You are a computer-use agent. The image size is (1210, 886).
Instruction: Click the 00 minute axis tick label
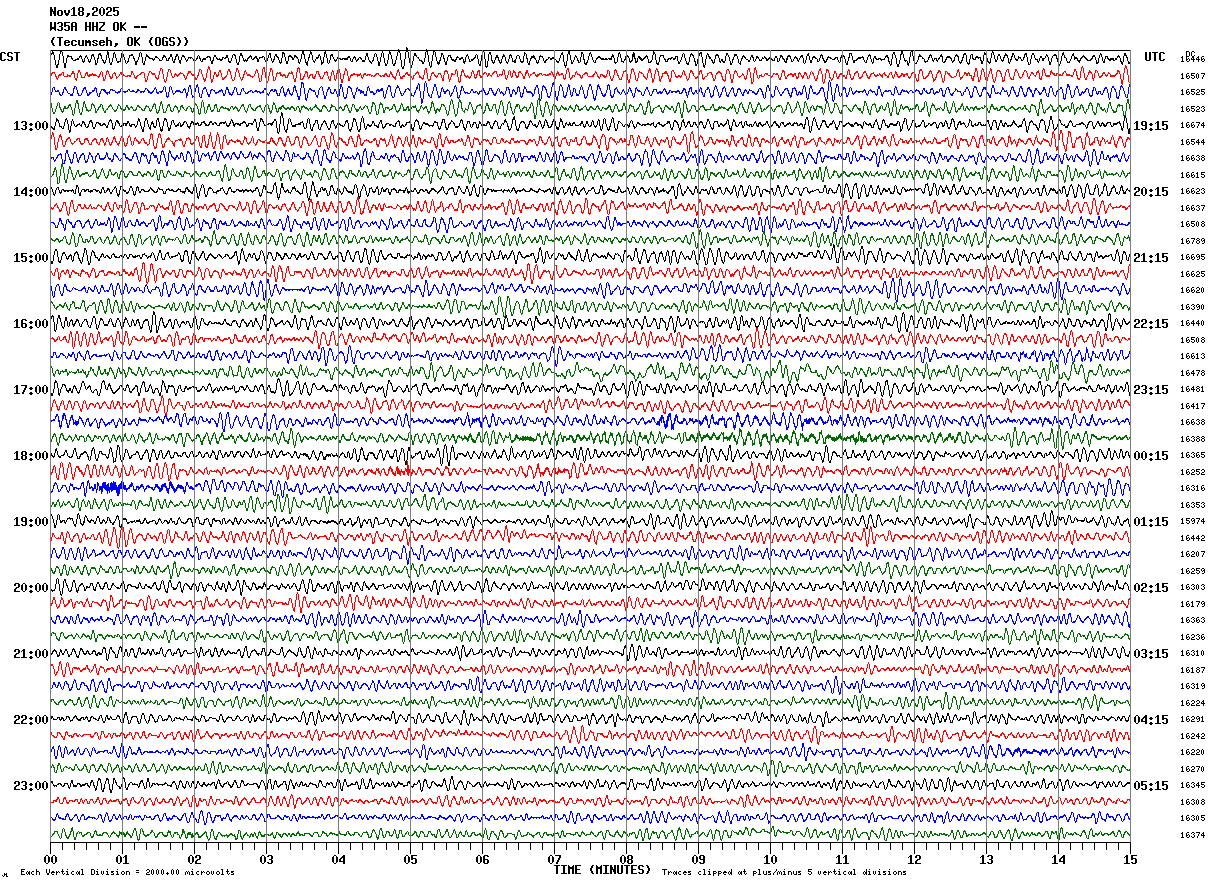[x=50, y=859]
